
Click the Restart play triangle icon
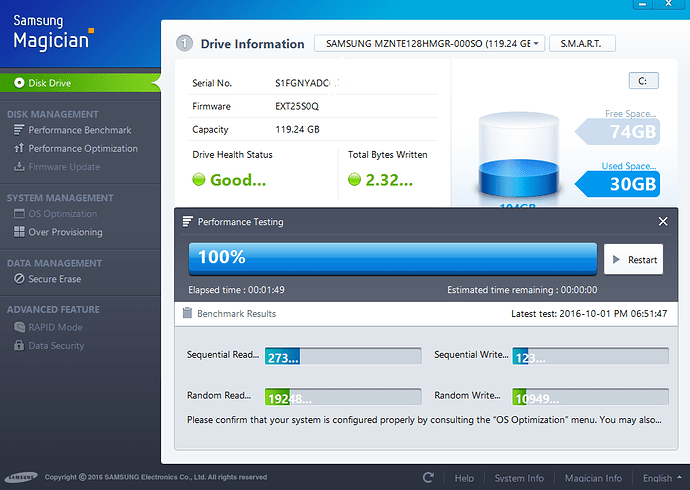point(617,260)
